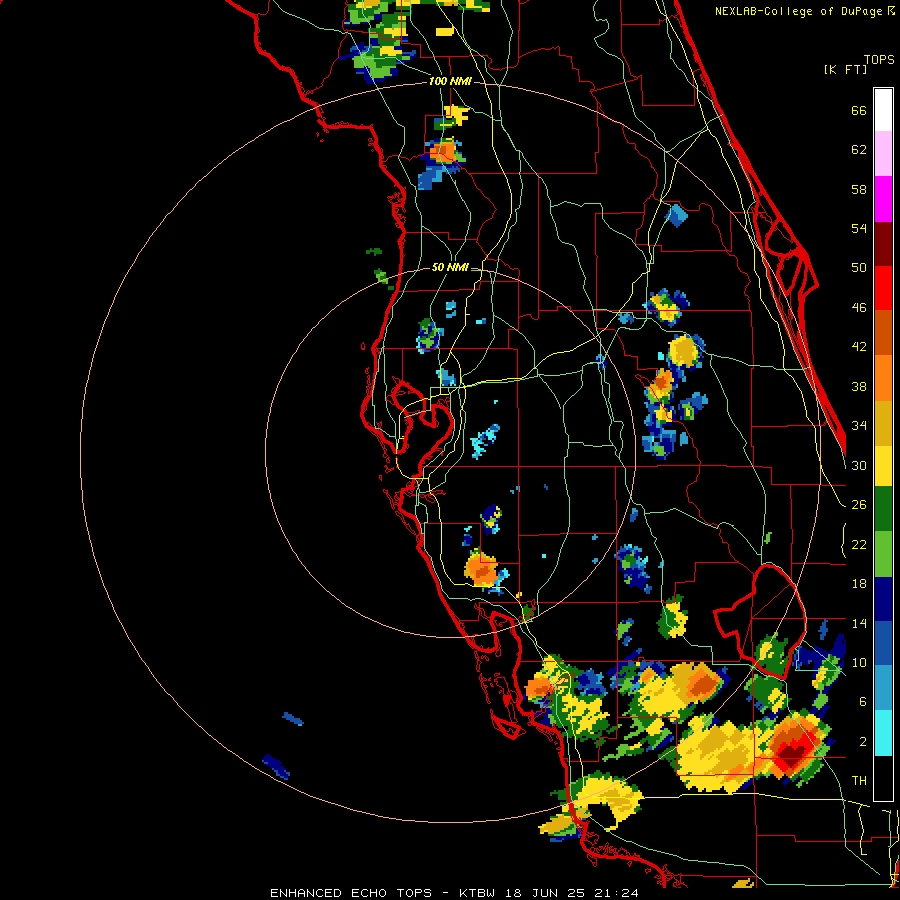
Task: Select the 22 value on the legend
Action: (859, 544)
